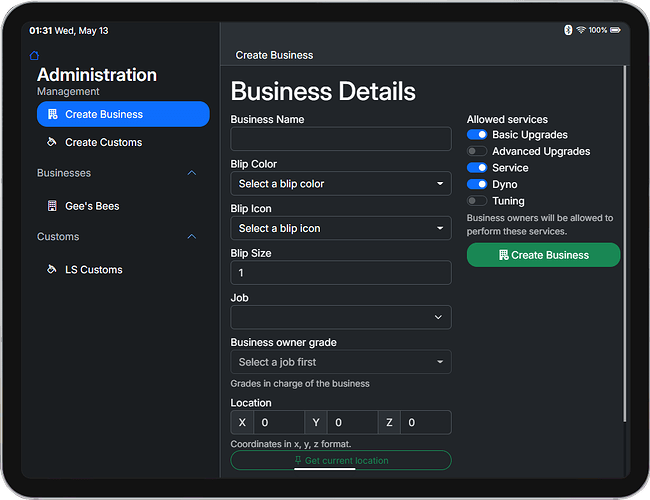Collapse the Businesses section chevron
The image size is (650, 500).
pyautogui.click(x=192, y=173)
